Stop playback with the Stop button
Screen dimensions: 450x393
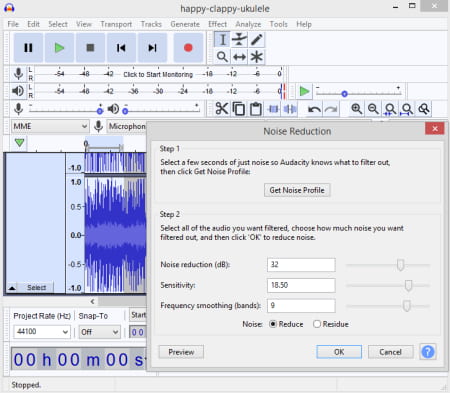pyautogui.click(x=90, y=48)
